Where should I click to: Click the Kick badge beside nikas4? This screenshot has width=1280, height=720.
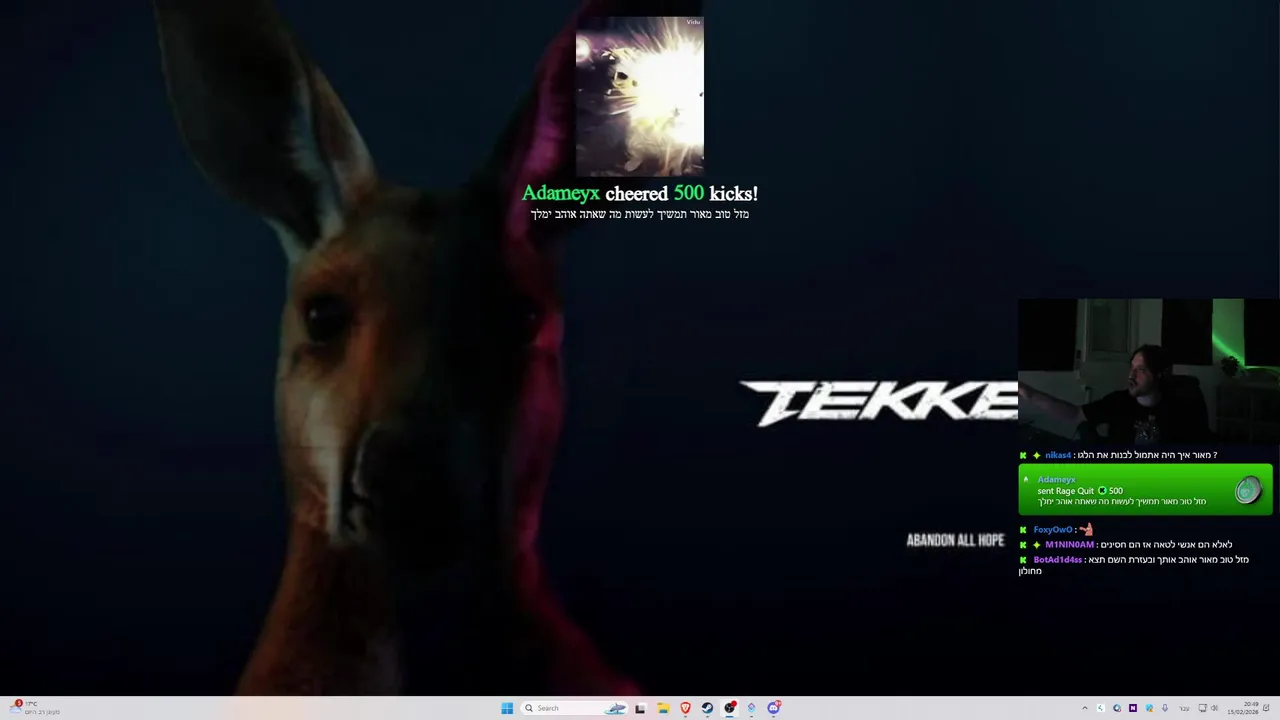click(x=1023, y=455)
